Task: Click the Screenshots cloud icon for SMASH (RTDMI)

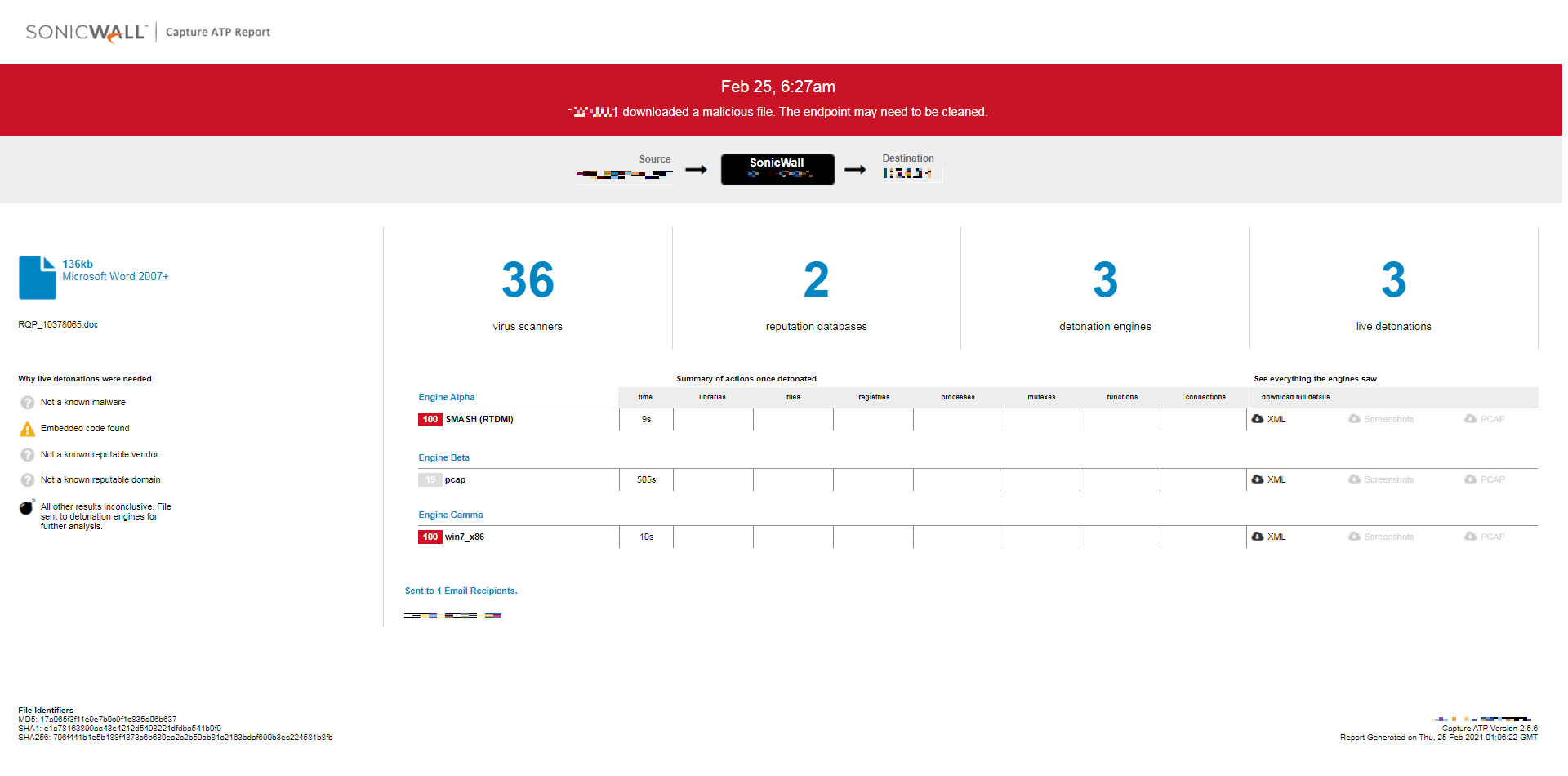Action: click(1354, 419)
